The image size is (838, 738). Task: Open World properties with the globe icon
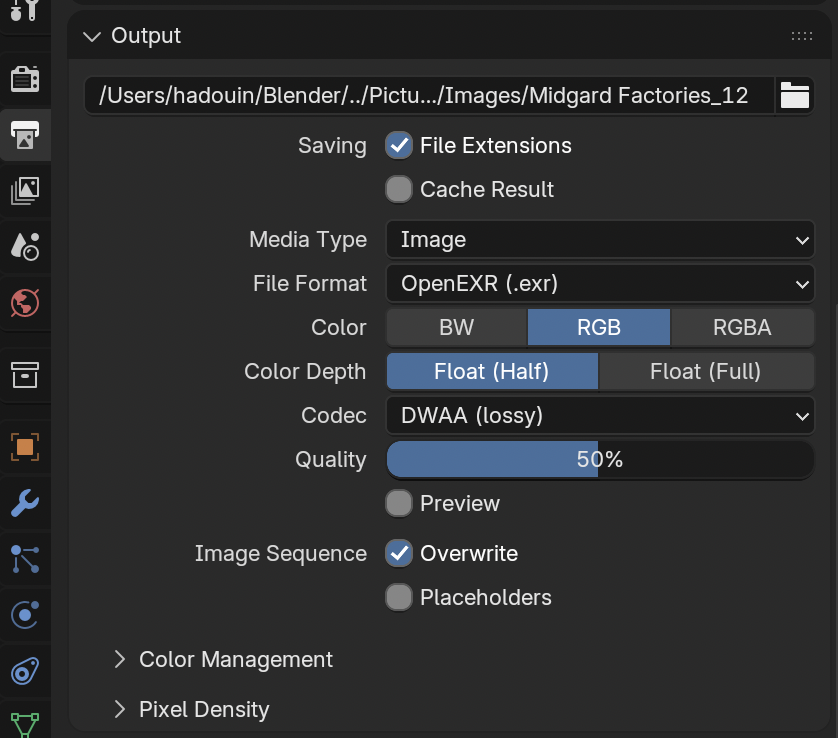tap(25, 303)
